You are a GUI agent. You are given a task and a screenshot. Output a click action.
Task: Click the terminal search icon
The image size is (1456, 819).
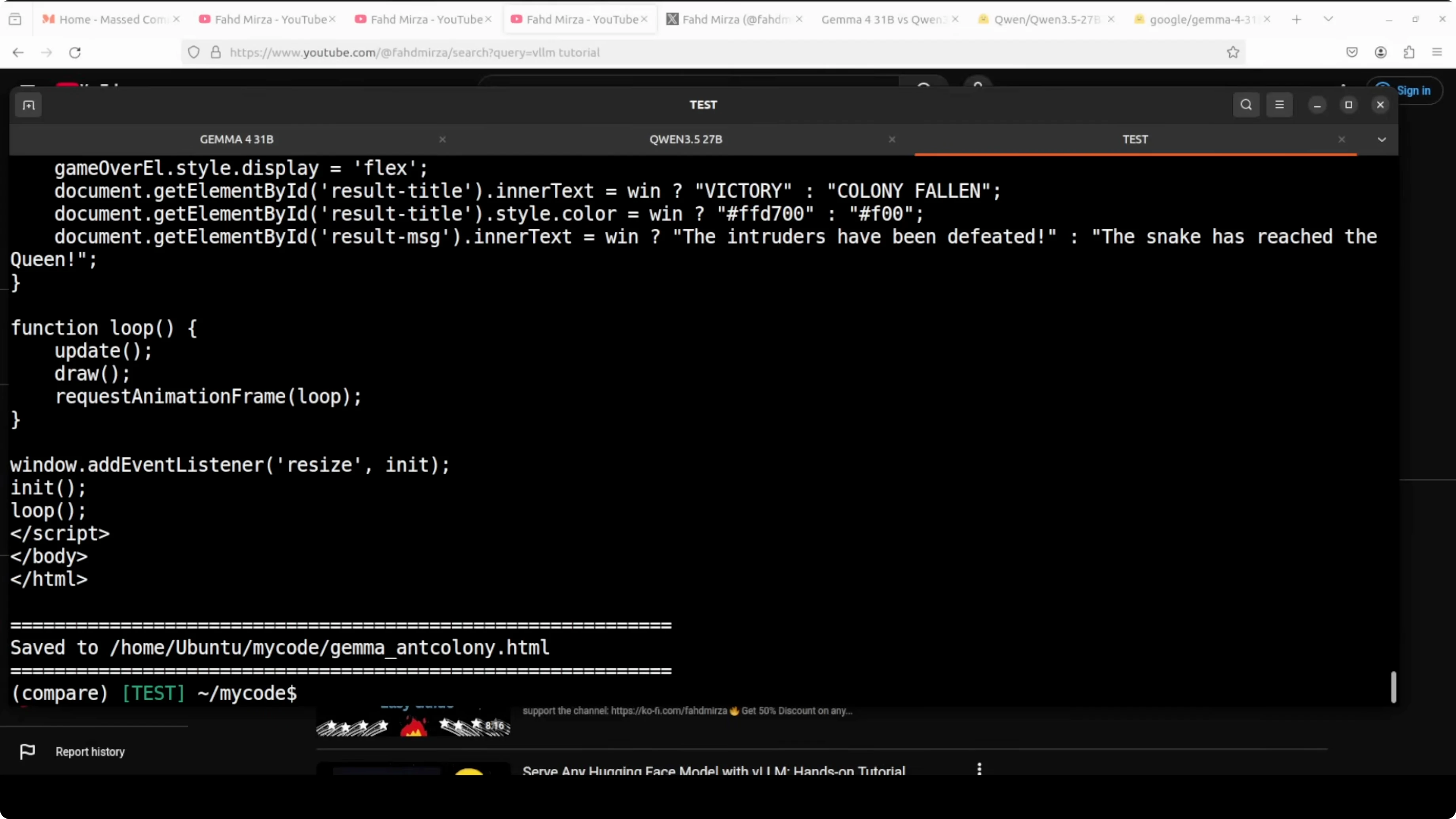coord(1246,105)
